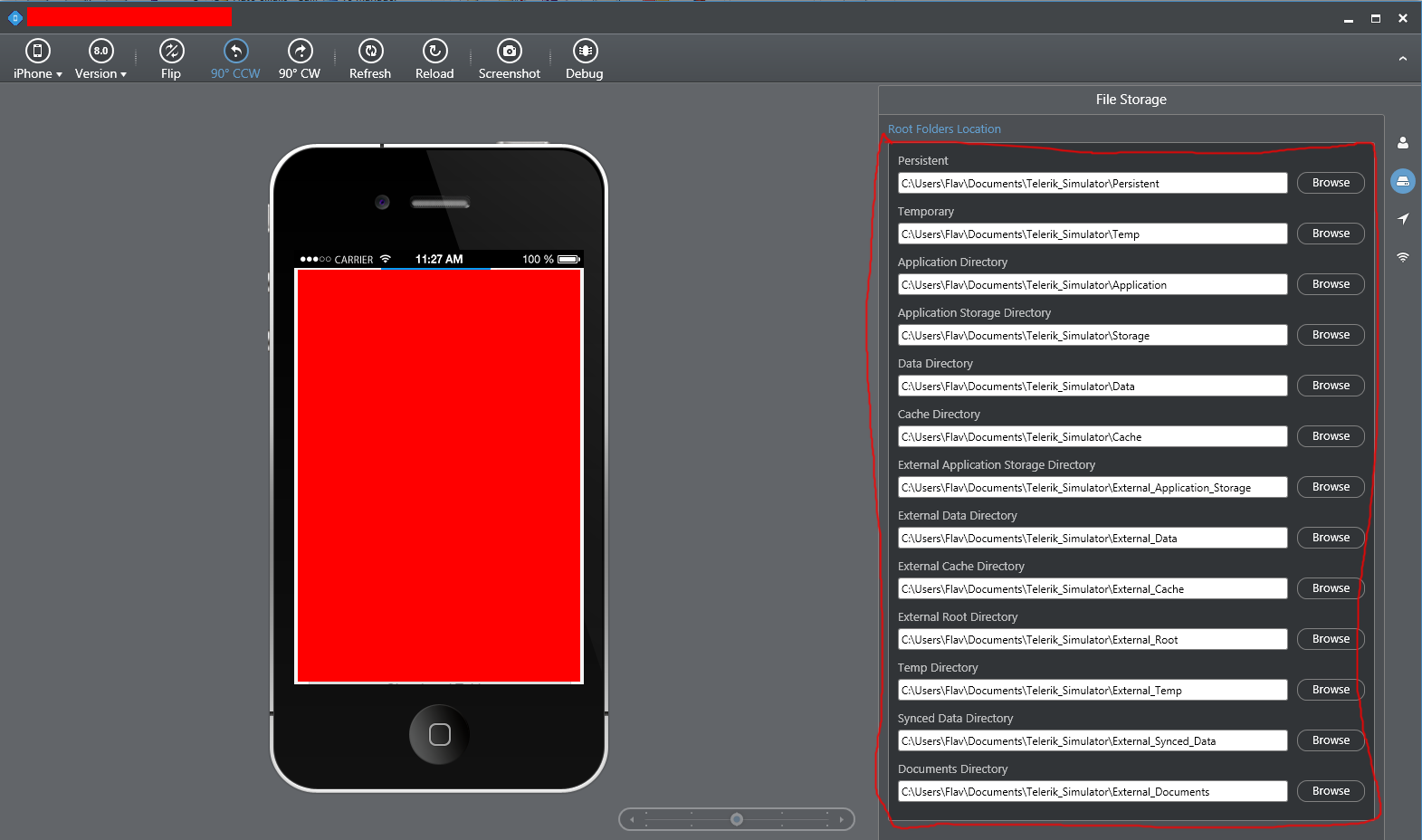1422x840 pixels.
Task: Click the External Data Directory path field
Action: [1093, 538]
